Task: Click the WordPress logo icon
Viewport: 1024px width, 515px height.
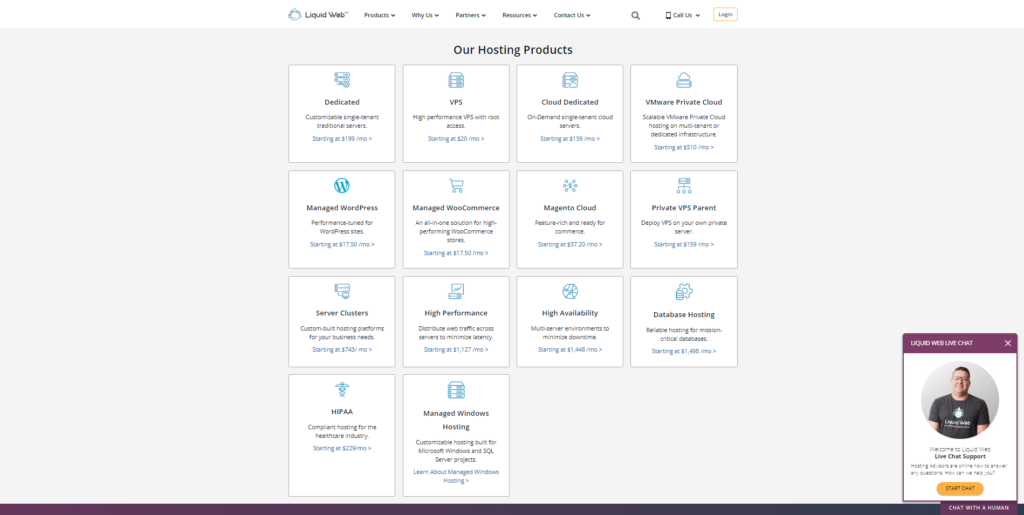Action: 342,185
